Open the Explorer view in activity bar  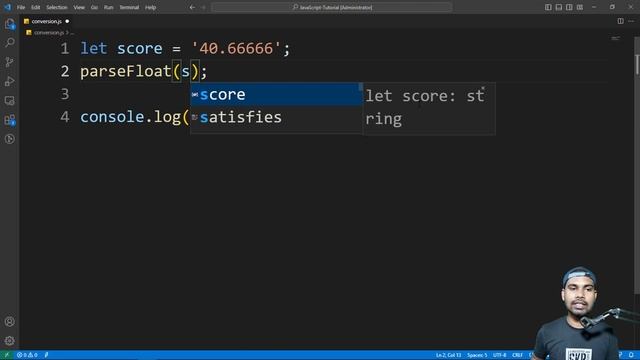click(10, 24)
